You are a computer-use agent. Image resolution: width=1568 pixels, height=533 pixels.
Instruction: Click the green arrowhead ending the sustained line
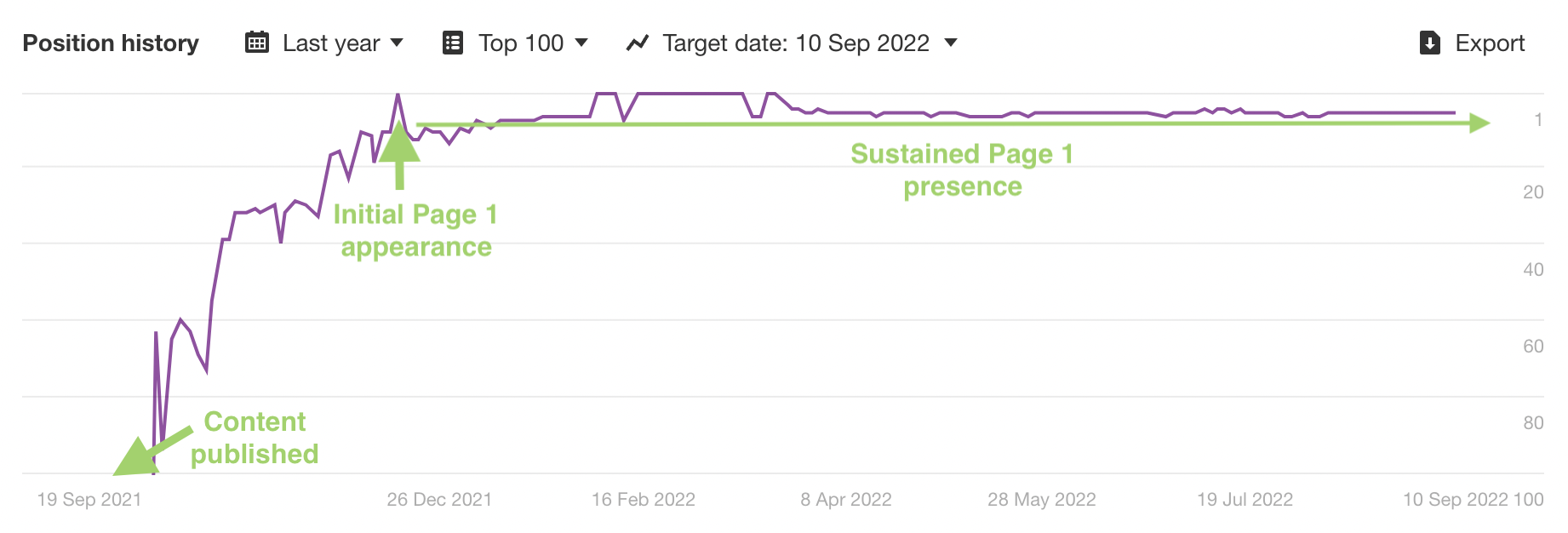point(1479,123)
